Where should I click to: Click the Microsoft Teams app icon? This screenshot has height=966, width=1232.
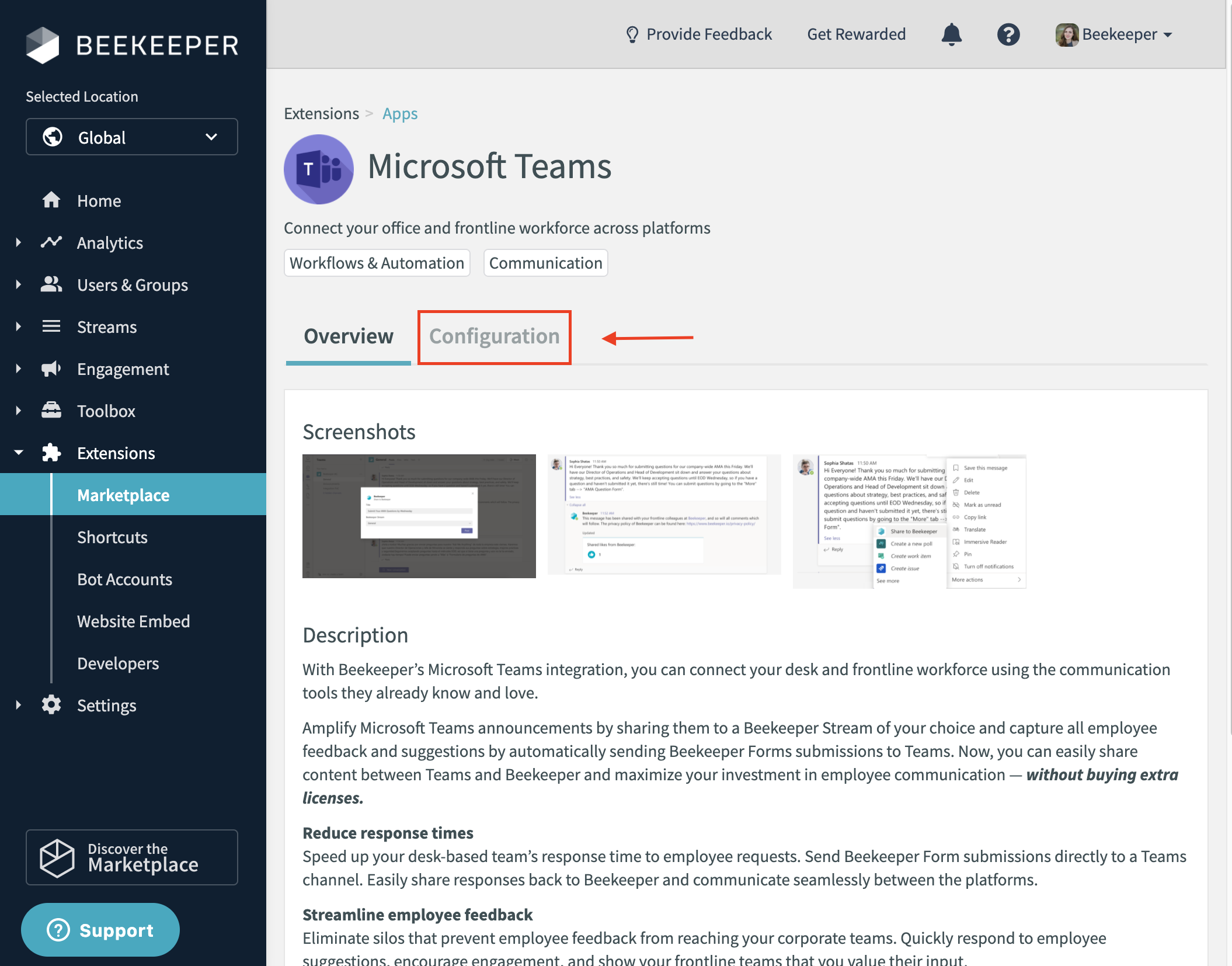tap(319, 169)
